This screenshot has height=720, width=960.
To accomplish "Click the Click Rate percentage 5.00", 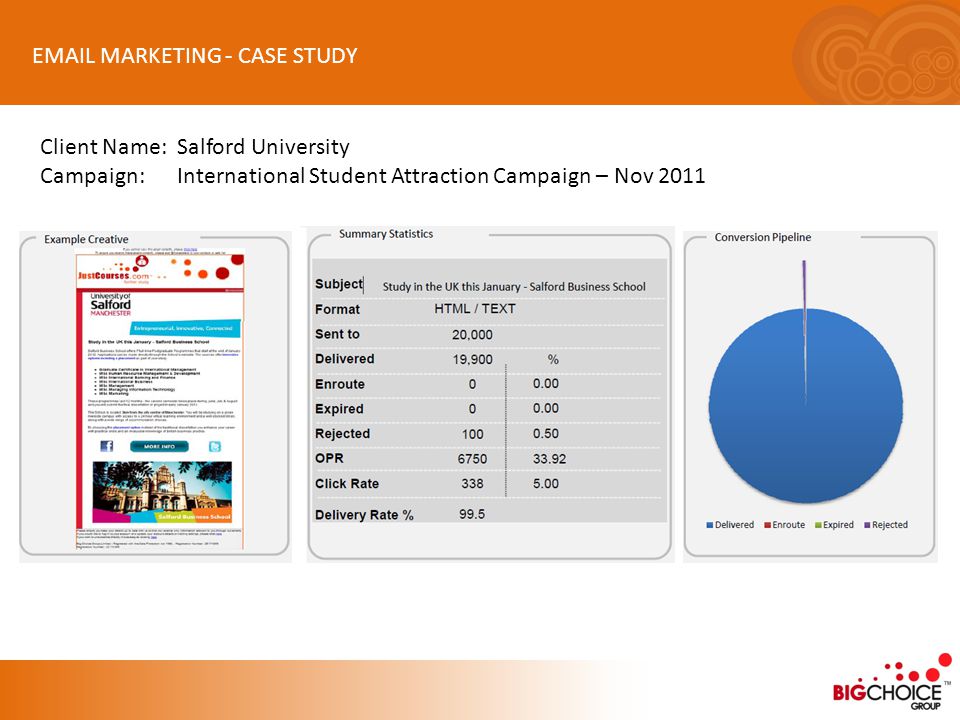I will coord(546,484).
